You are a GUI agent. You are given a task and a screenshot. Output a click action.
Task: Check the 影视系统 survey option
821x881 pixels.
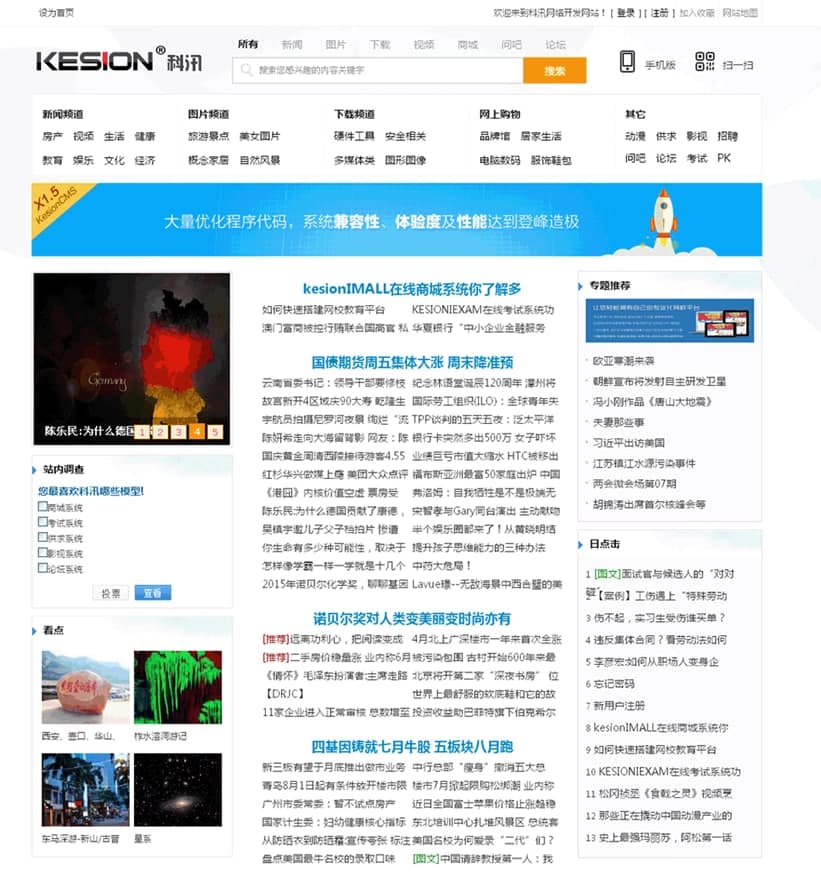[43, 552]
